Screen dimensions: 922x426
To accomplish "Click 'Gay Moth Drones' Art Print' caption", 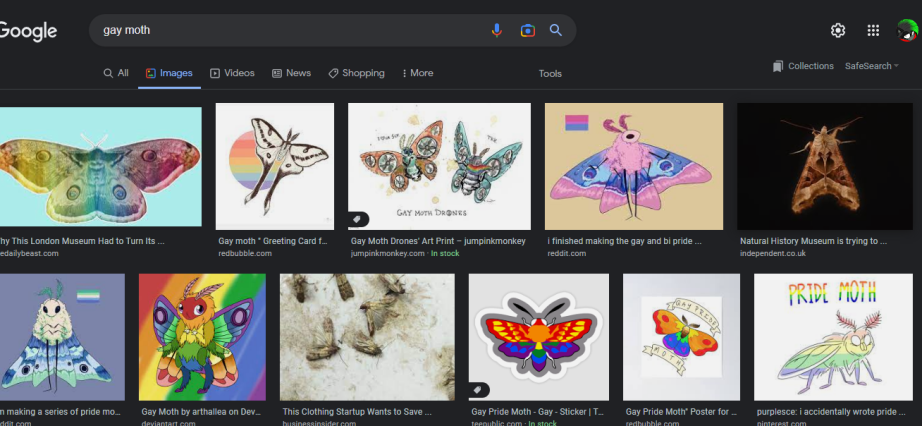I will coord(438,241).
